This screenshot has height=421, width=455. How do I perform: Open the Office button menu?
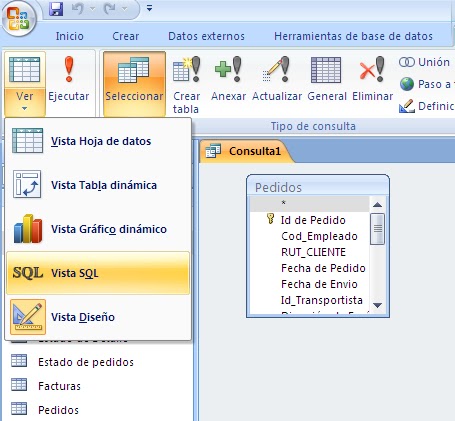pos(19,18)
